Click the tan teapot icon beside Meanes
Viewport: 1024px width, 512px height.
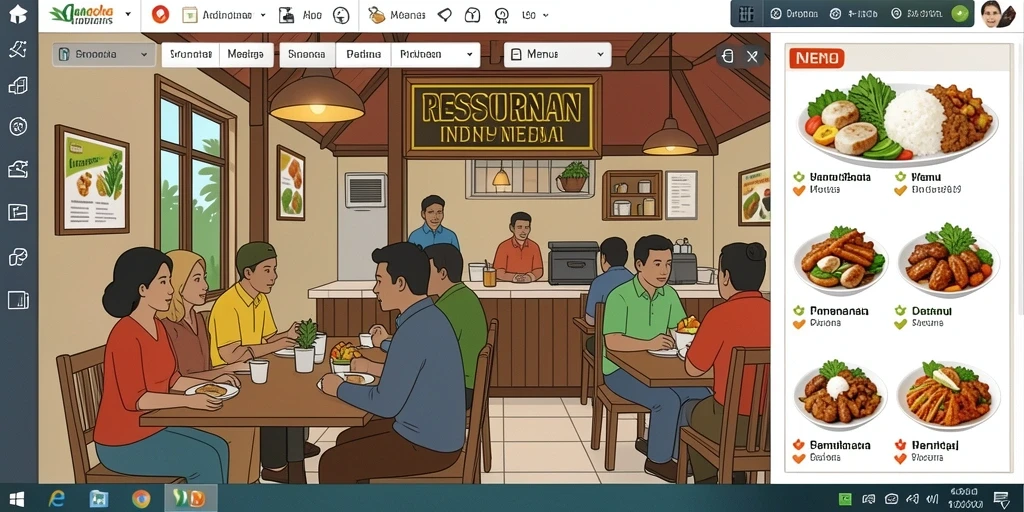click(x=376, y=15)
